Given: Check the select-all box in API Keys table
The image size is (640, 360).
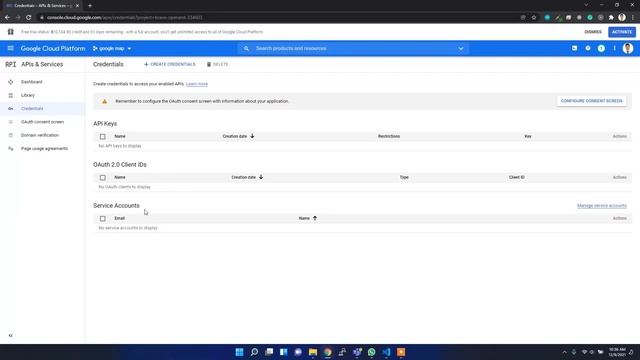Looking at the screenshot, I should pyautogui.click(x=102, y=137).
